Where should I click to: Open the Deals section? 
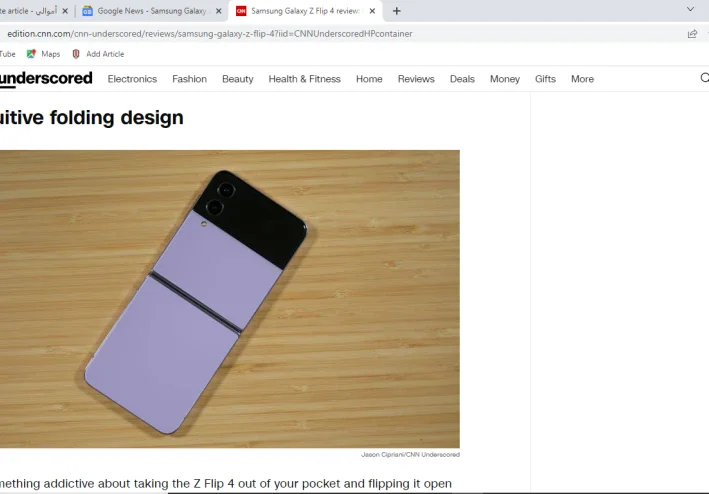pos(462,79)
